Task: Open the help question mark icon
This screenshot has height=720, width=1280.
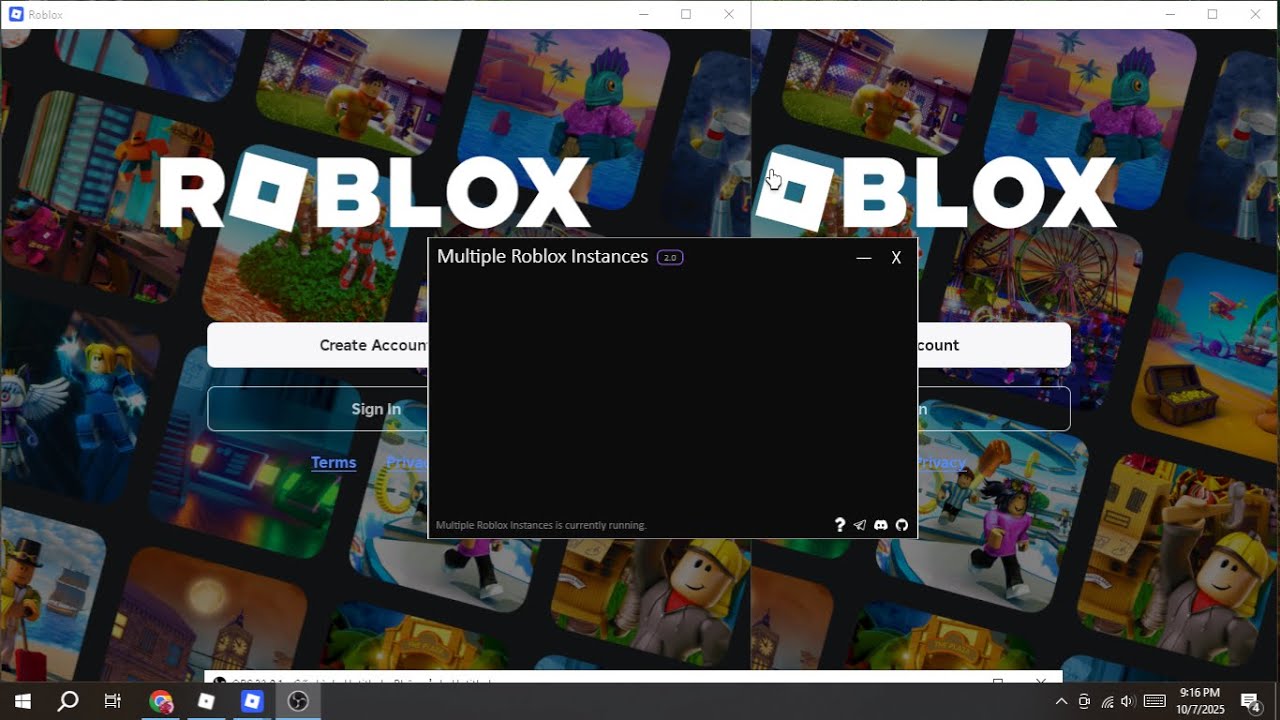Action: pyautogui.click(x=840, y=525)
